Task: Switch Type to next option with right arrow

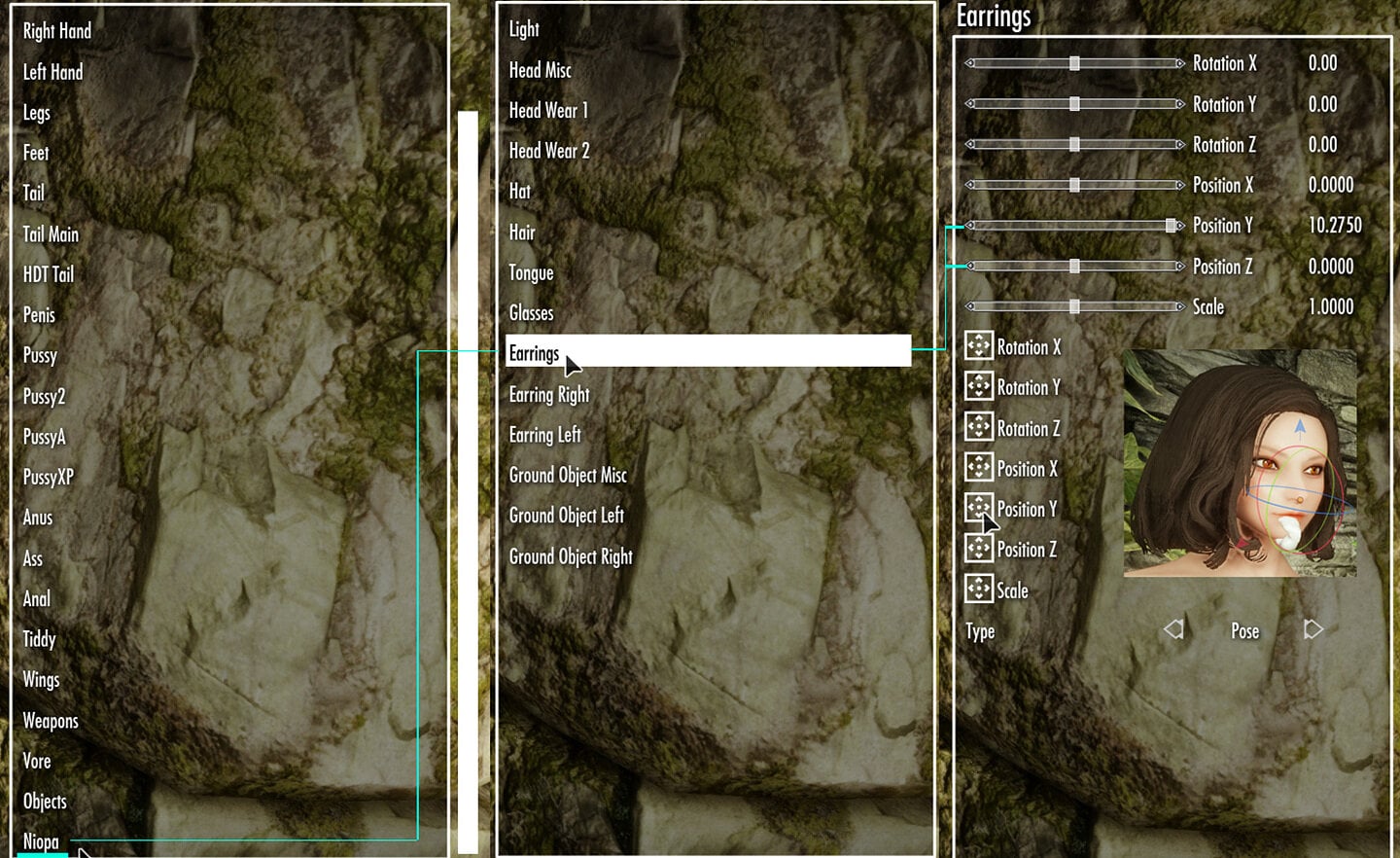Action: [1313, 629]
